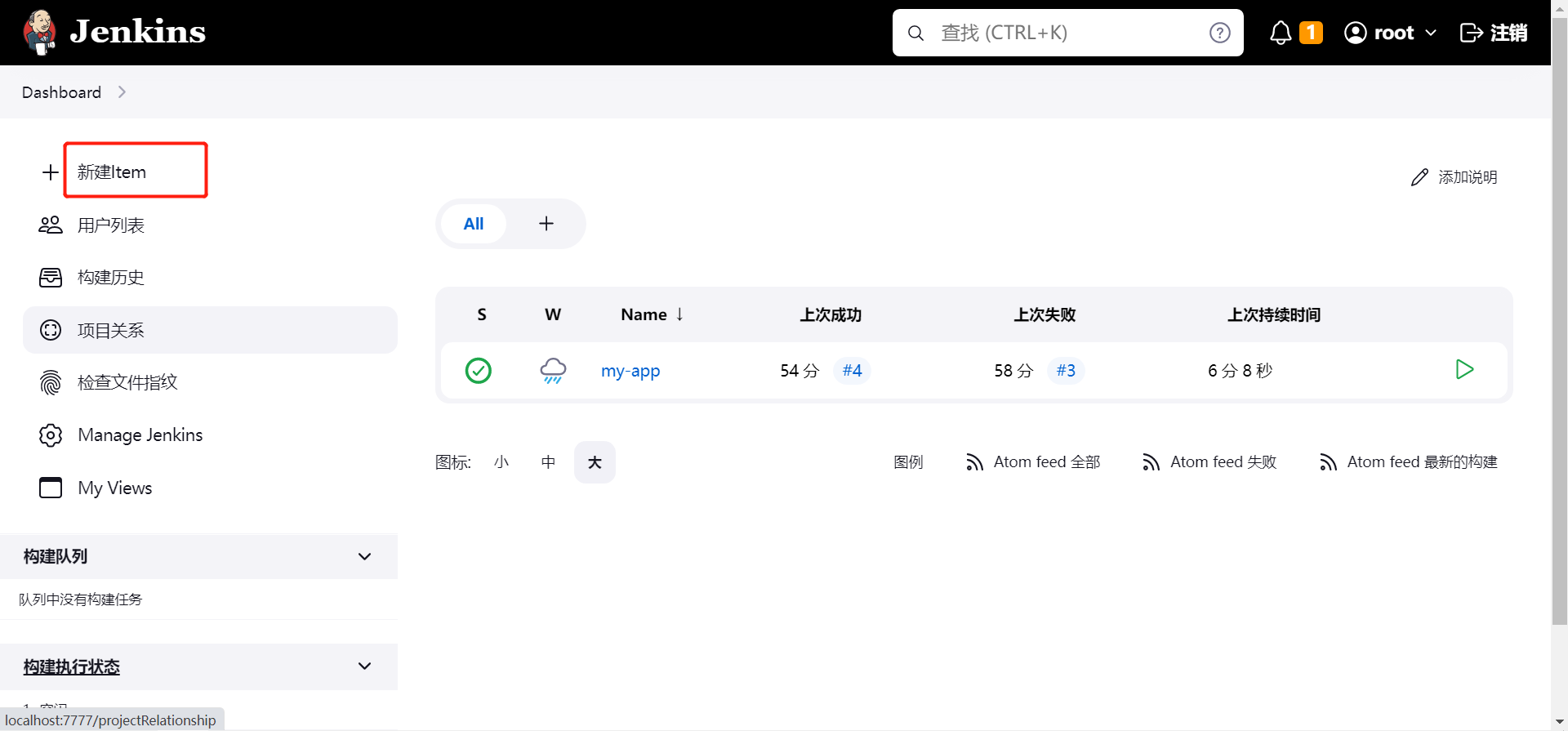Select the All view tab
This screenshot has height=731, width=1568.
(474, 224)
